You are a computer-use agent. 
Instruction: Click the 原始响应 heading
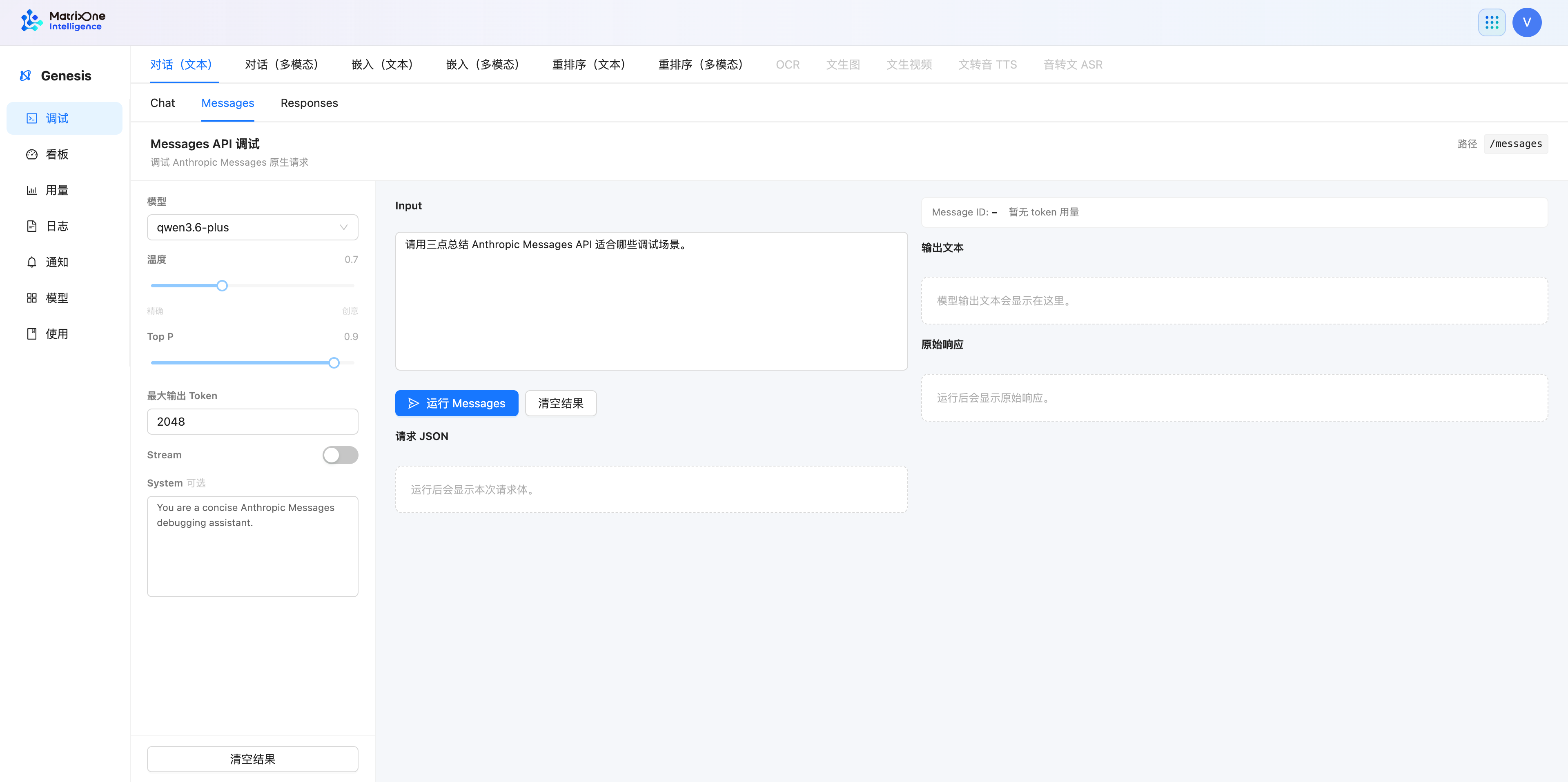click(942, 344)
